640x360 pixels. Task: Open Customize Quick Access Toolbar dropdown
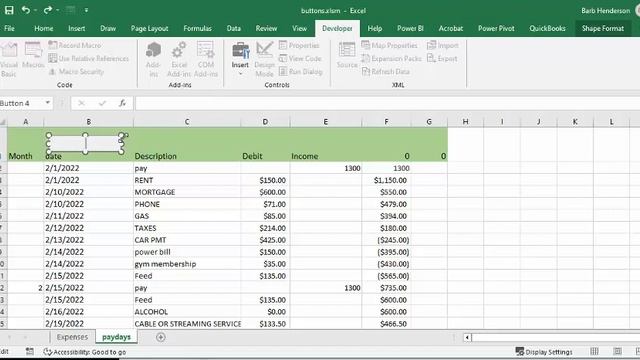coord(86,10)
